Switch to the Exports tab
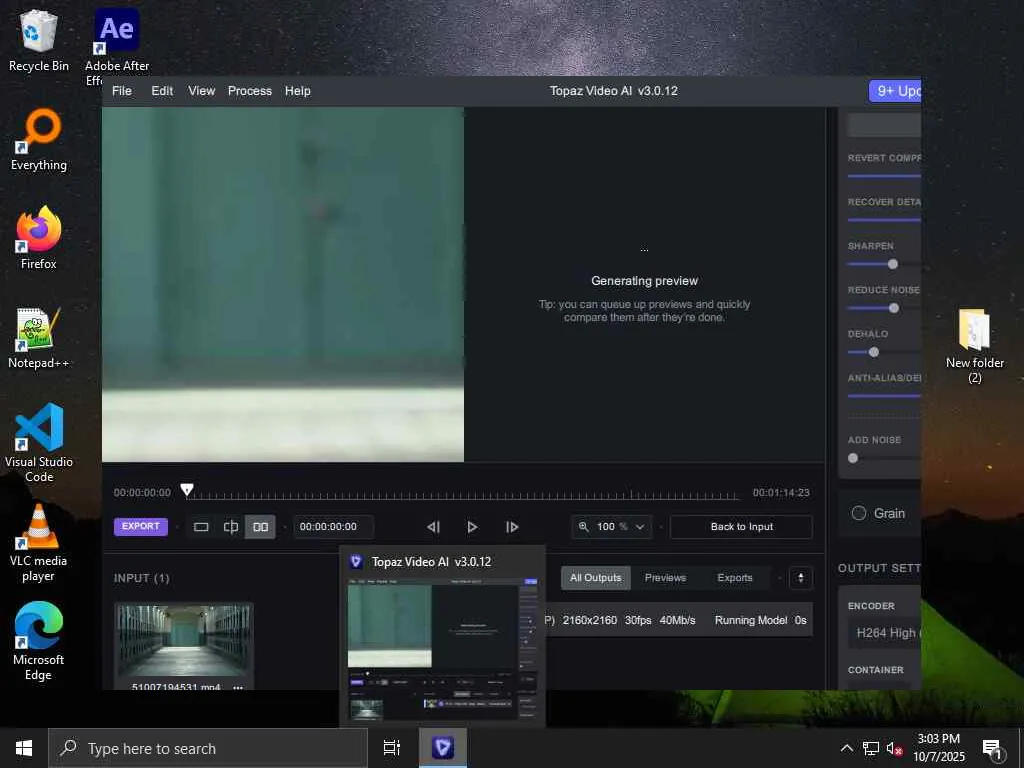The width and height of the screenshot is (1024, 768). [735, 578]
